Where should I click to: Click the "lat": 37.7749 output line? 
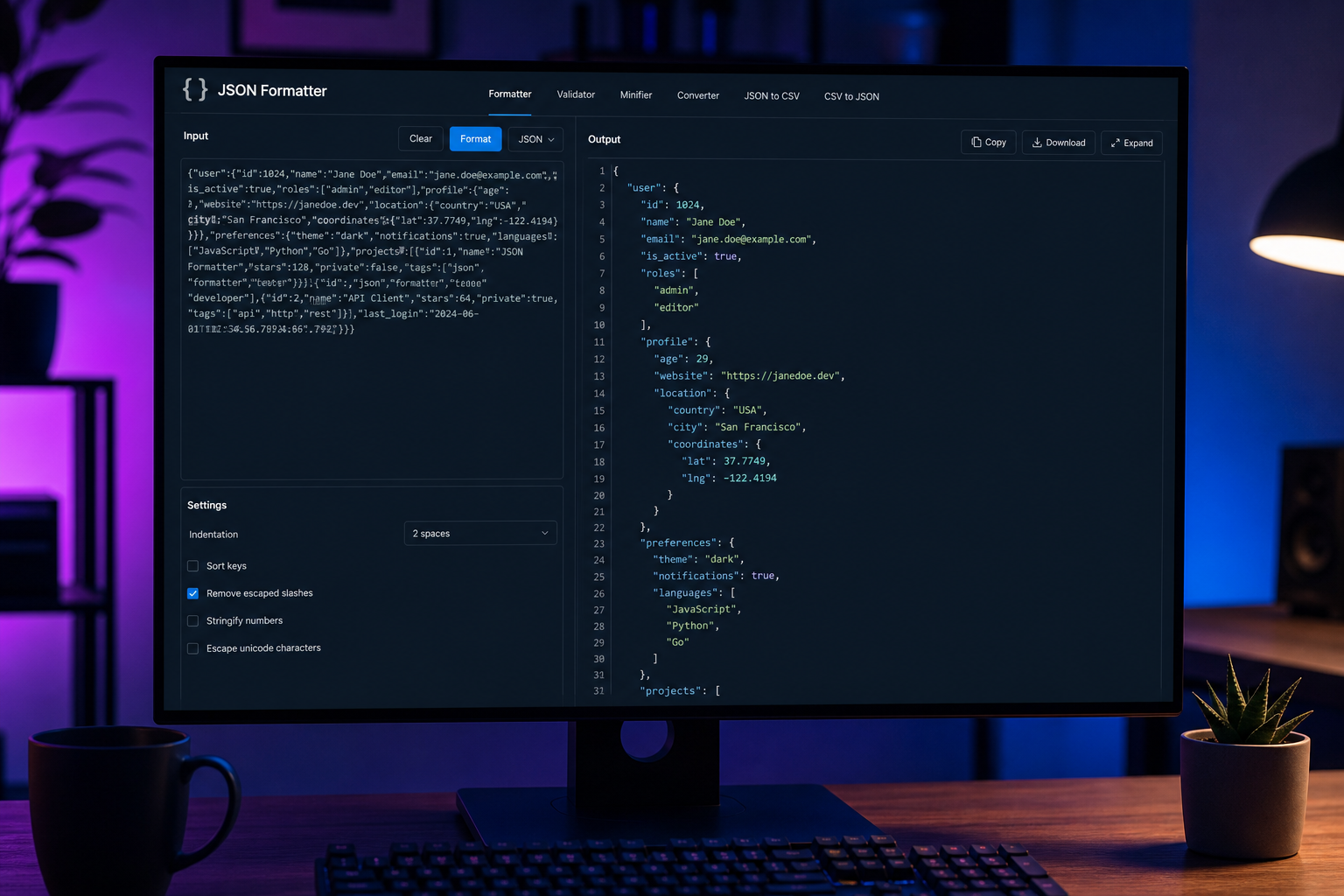pos(725,461)
